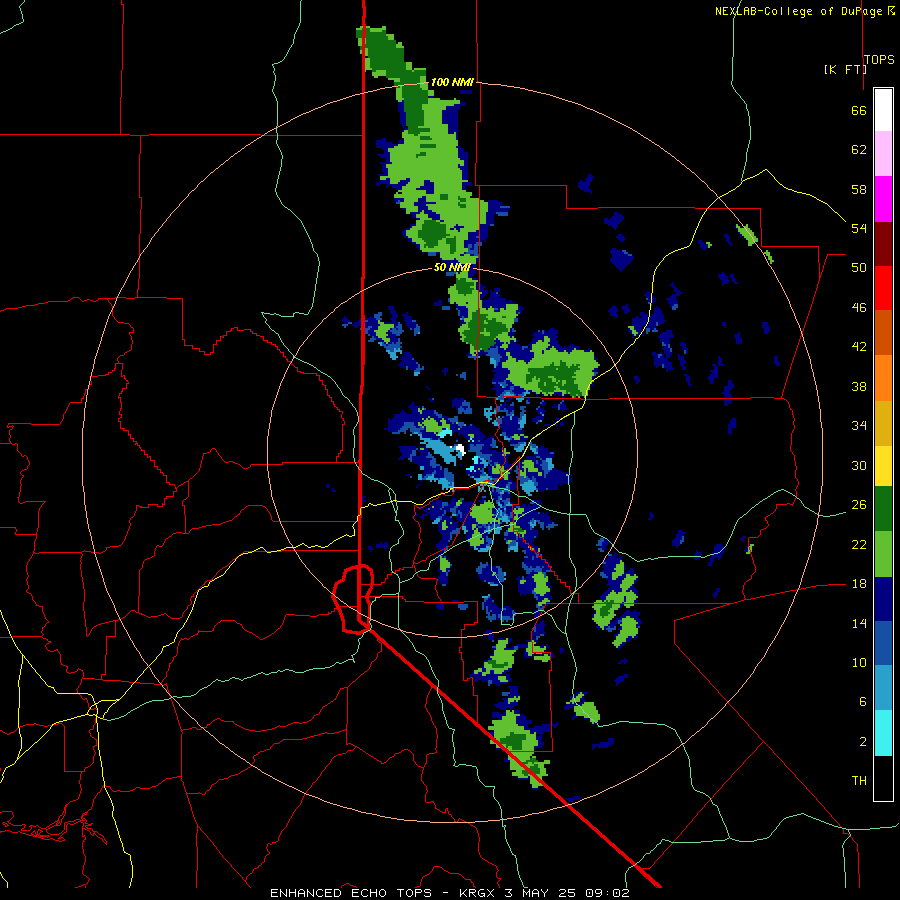Click the light blue 14 kft swatch
The image size is (900, 900).
(883, 688)
